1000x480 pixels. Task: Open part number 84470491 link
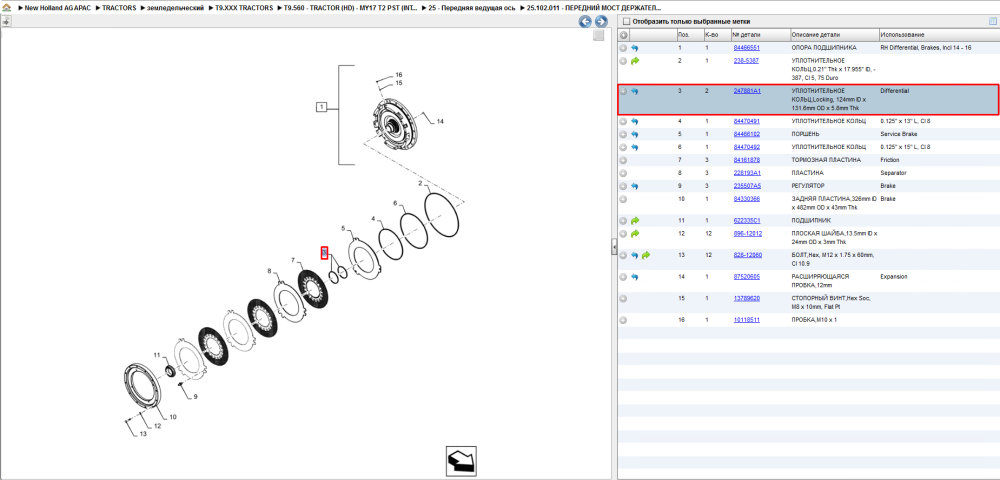point(747,121)
